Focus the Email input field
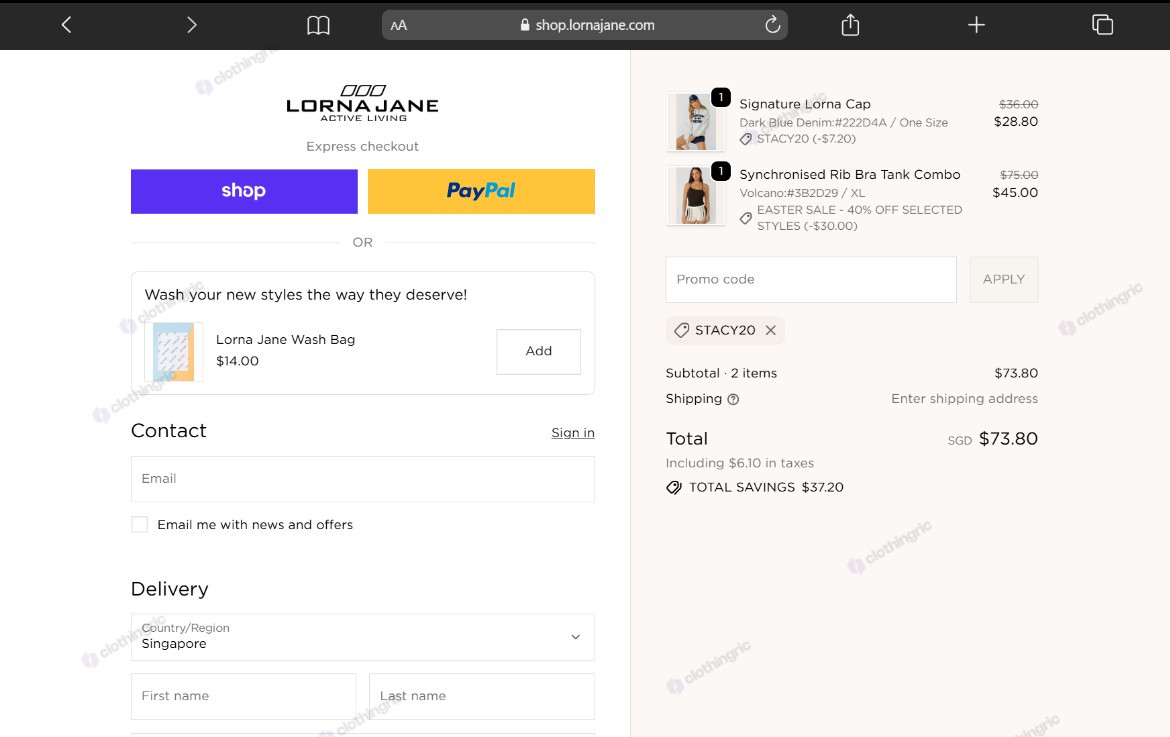This screenshot has width=1170, height=737. click(363, 479)
